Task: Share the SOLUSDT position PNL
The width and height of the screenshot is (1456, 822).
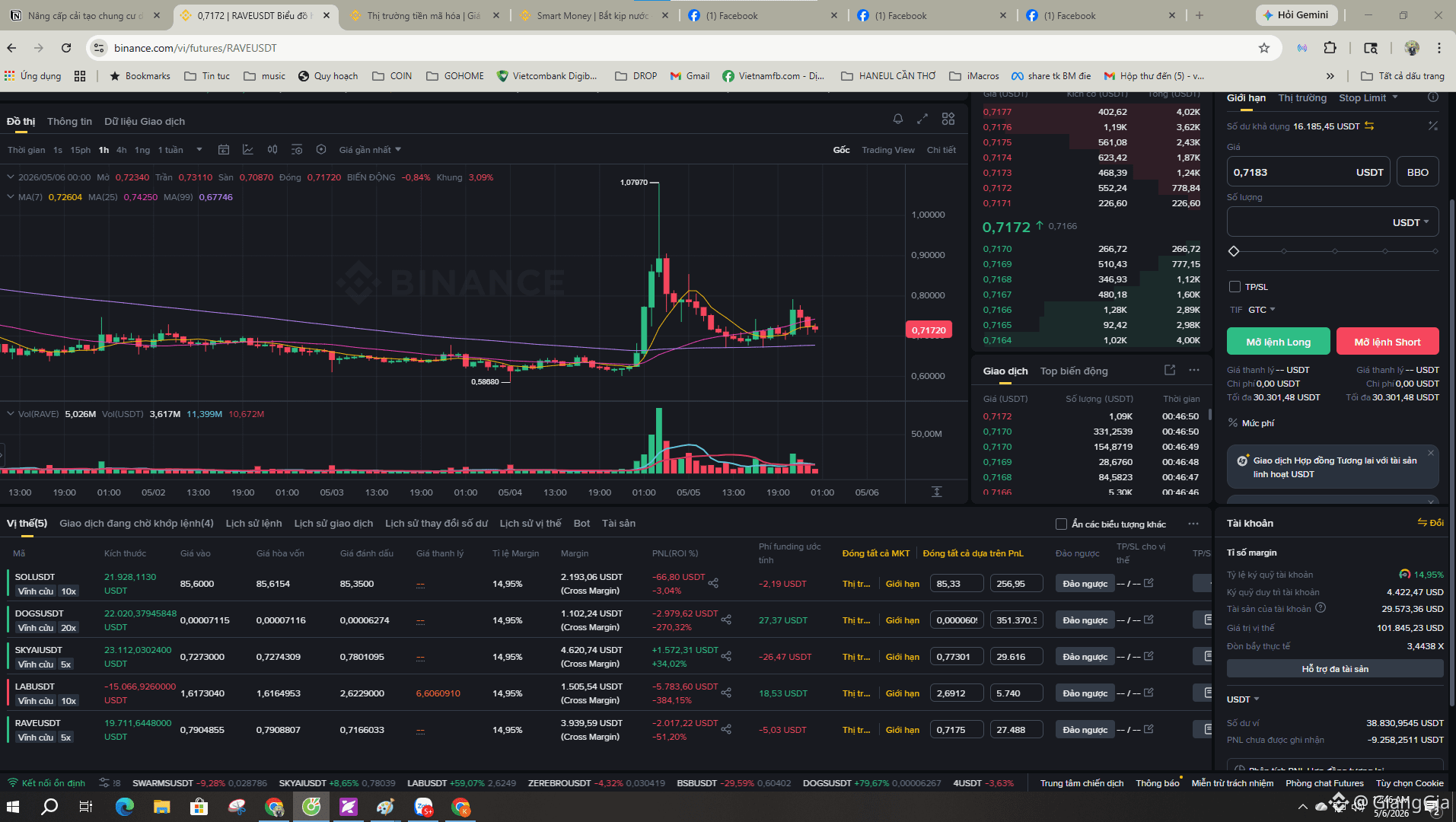Action: [x=713, y=583]
